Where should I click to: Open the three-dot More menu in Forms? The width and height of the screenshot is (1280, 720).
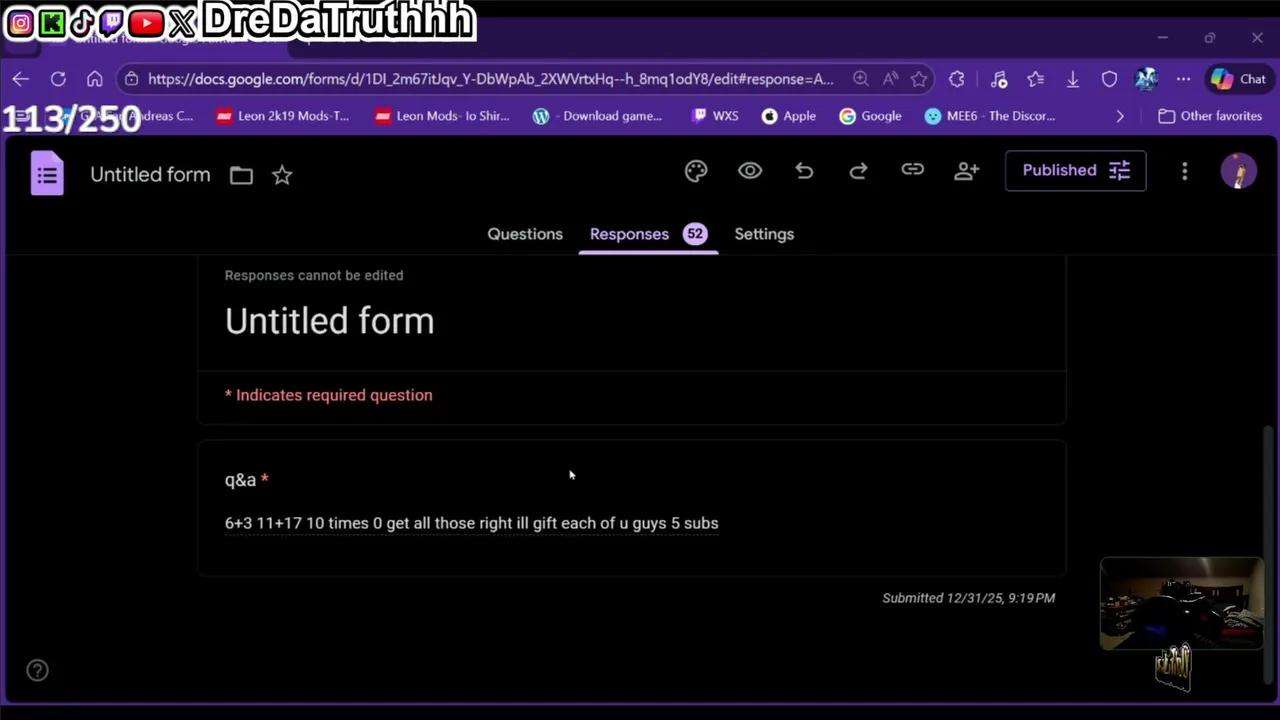1184,171
